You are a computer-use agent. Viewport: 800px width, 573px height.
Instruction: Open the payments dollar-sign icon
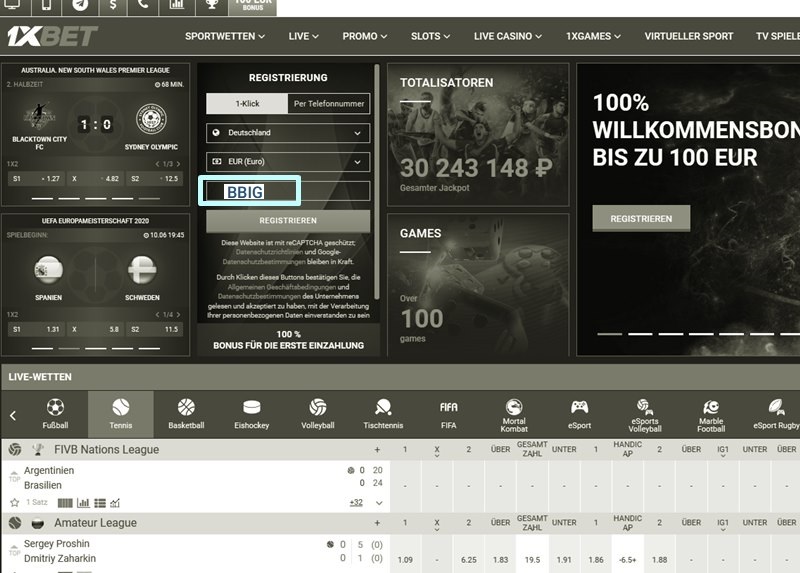click(x=113, y=5)
